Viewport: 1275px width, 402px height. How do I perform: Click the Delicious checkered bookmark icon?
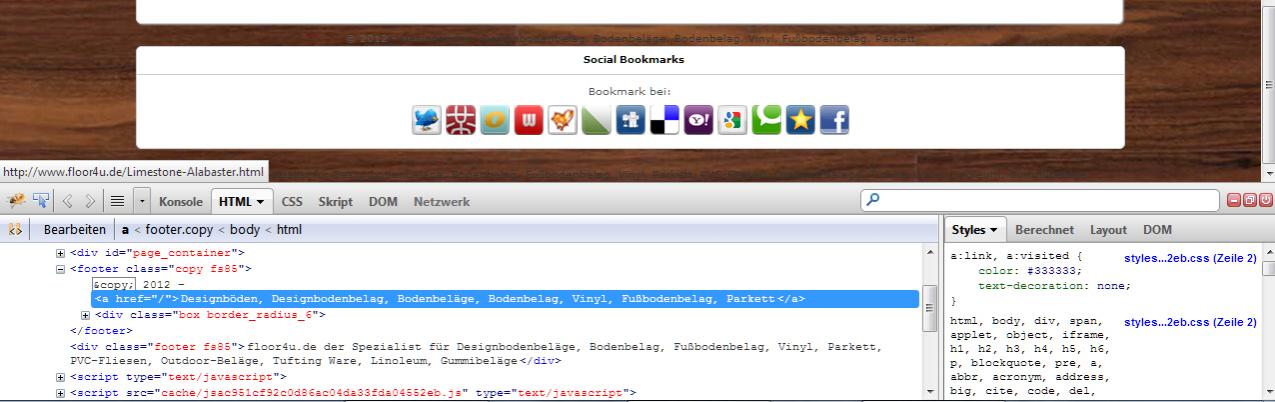[x=664, y=121]
